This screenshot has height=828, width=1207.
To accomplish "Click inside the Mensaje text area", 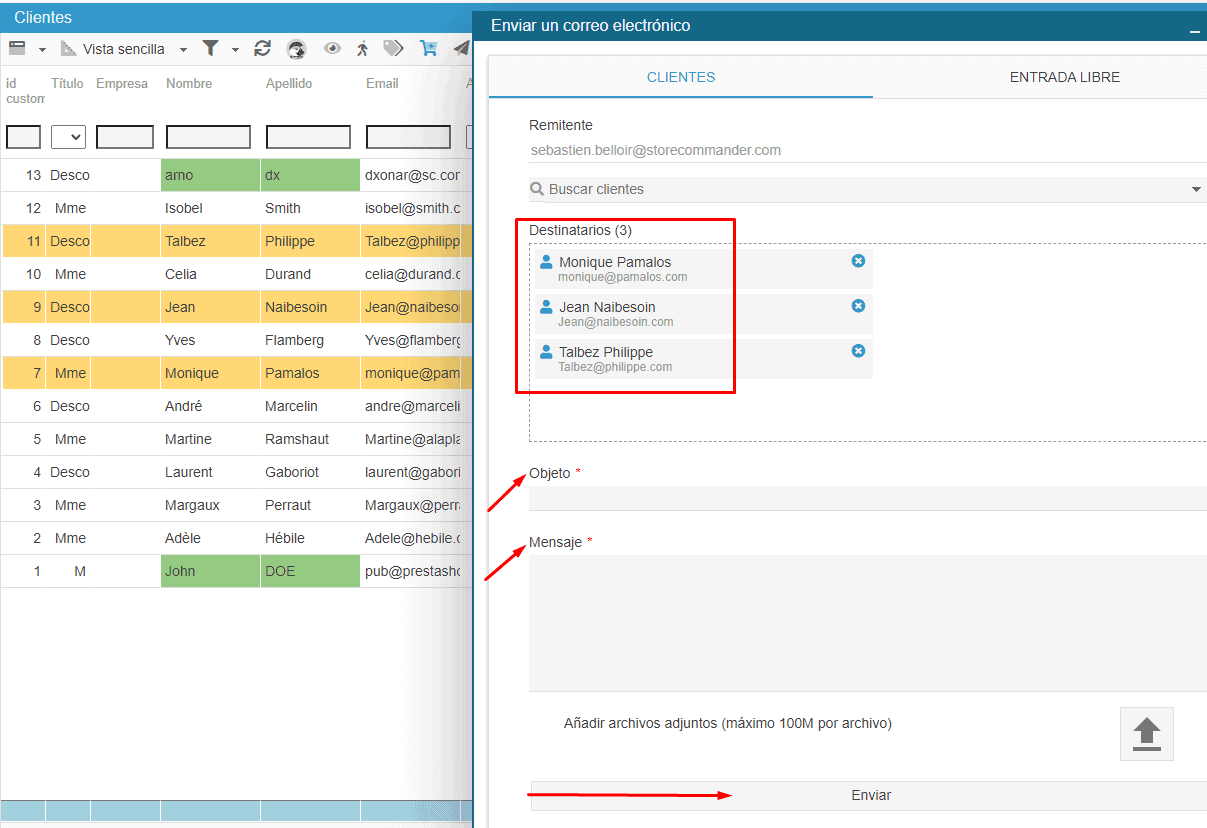I will pos(866,622).
